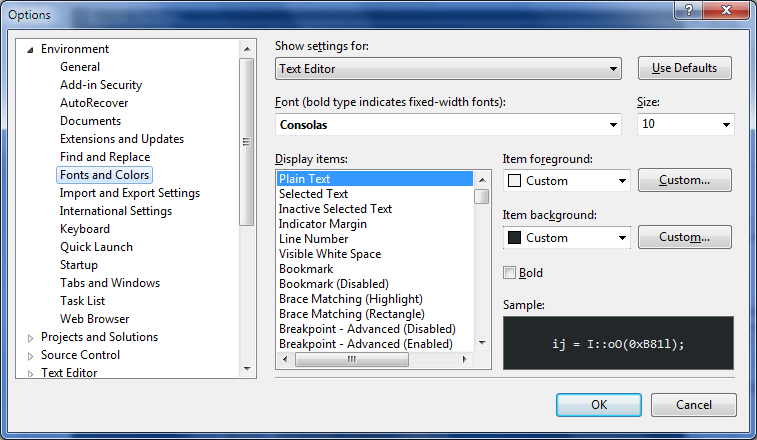Click the Use Defaults button
This screenshot has height=440, width=757.
[x=684, y=69]
